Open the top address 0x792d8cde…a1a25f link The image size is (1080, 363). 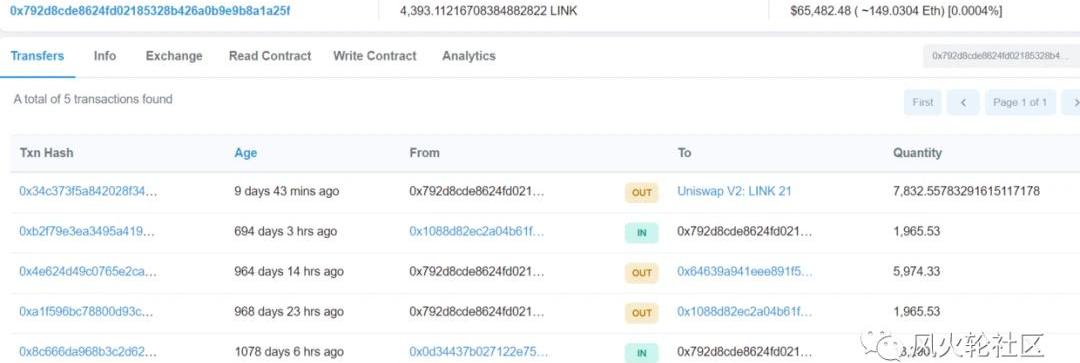(x=149, y=10)
